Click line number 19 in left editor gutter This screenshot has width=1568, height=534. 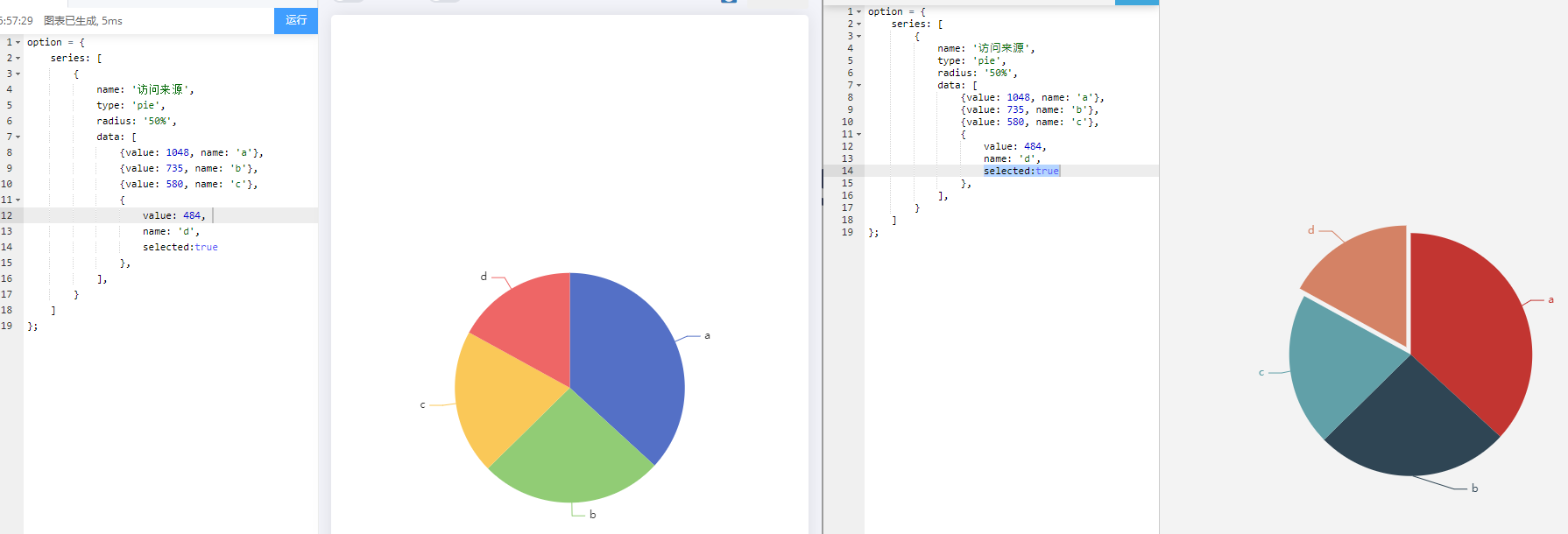pyautogui.click(x=6, y=326)
